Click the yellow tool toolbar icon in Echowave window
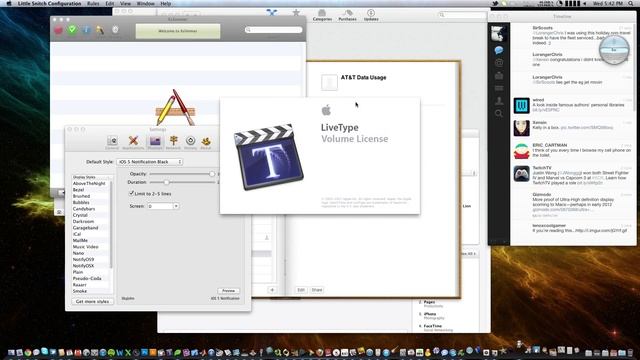The image size is (640, 360). [100, 30]
